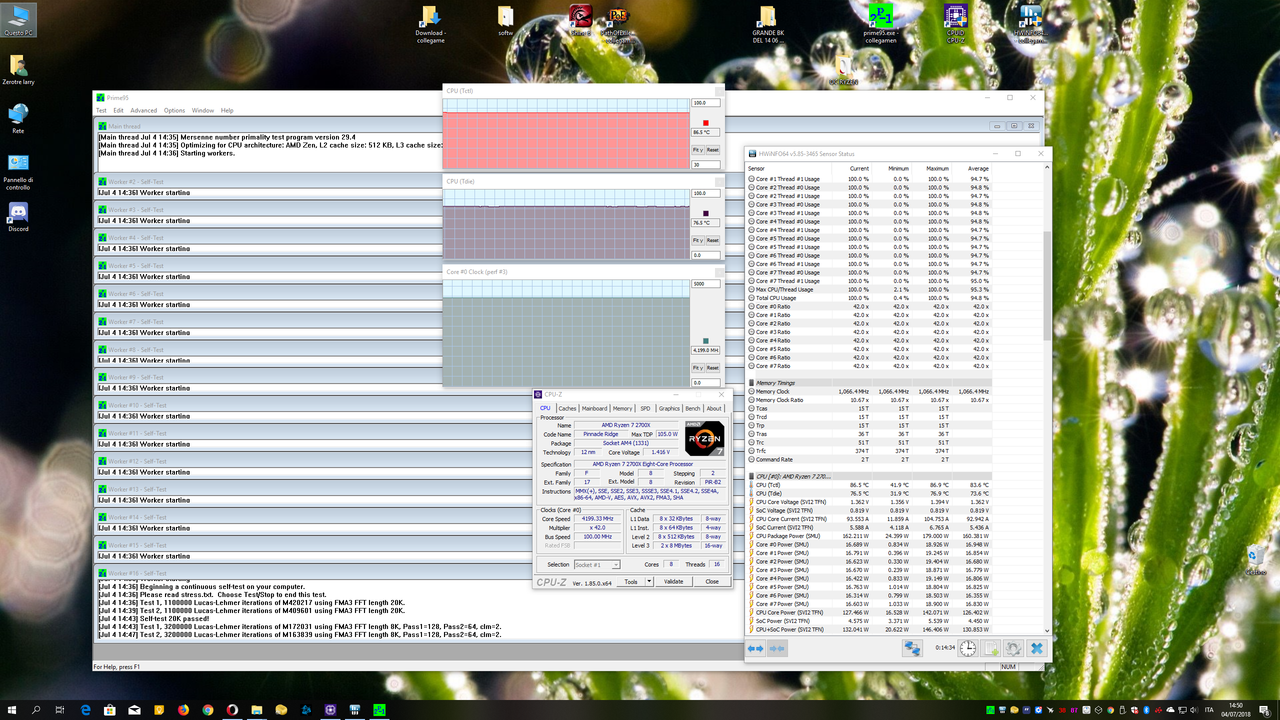The image size is (1280, 720).
Task: Open taskbar search magnifier
Action: pos(36,709)
